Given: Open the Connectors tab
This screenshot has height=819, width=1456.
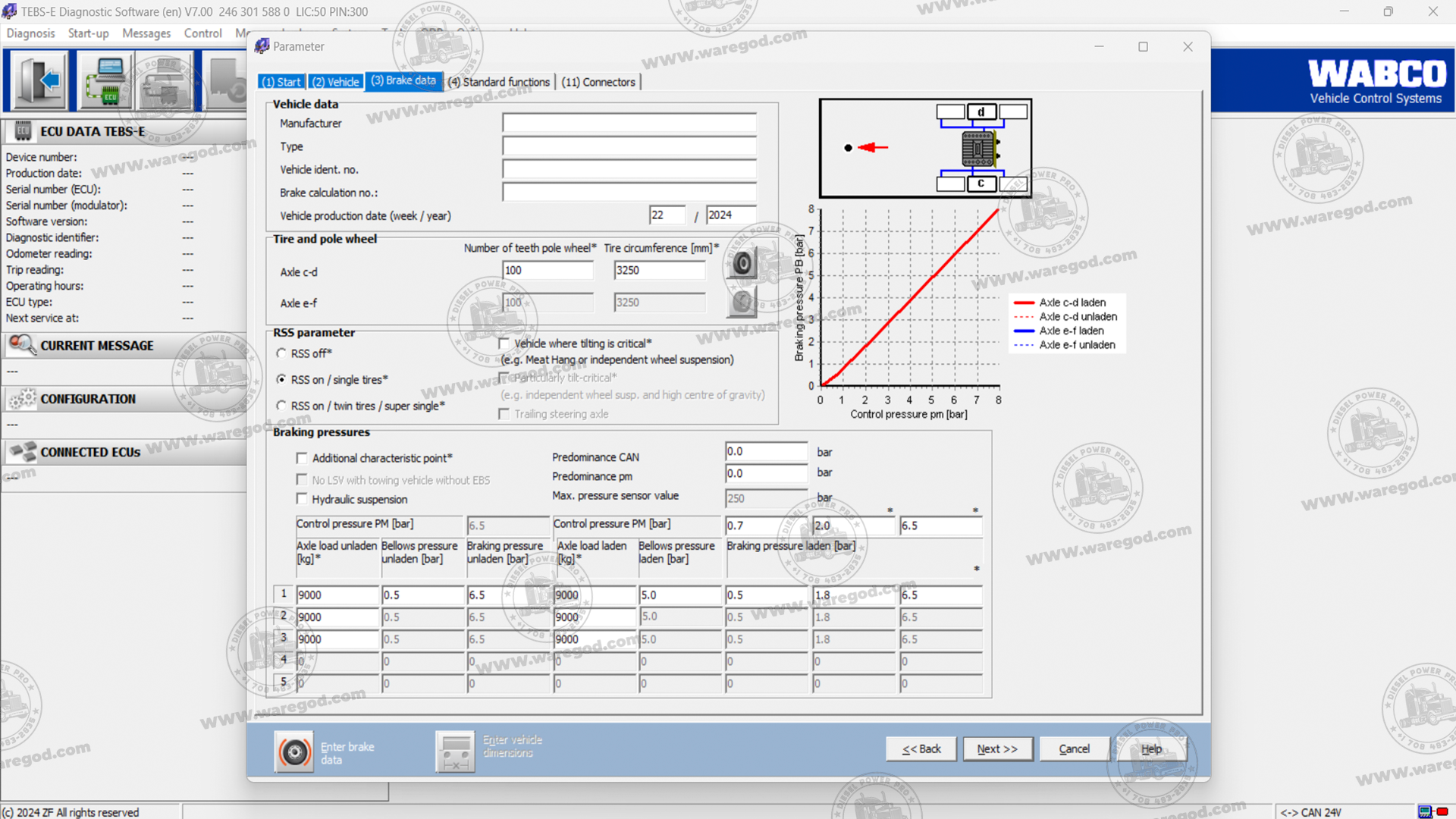Looking at the screenshot, I should [598, 82].
